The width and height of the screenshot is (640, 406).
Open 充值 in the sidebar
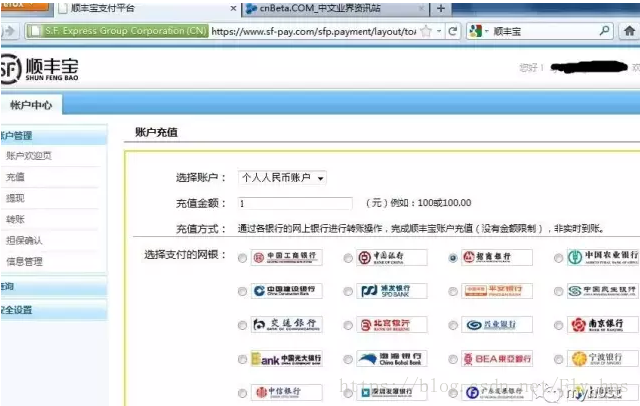[x=16, y=177]
